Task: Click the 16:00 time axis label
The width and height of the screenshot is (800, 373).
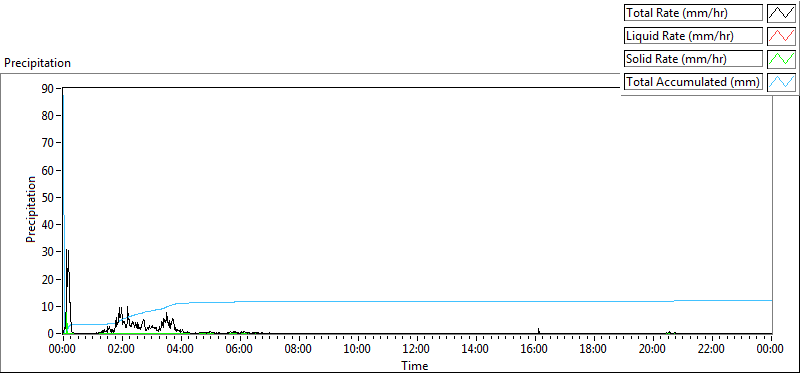Action: point(535,349)
